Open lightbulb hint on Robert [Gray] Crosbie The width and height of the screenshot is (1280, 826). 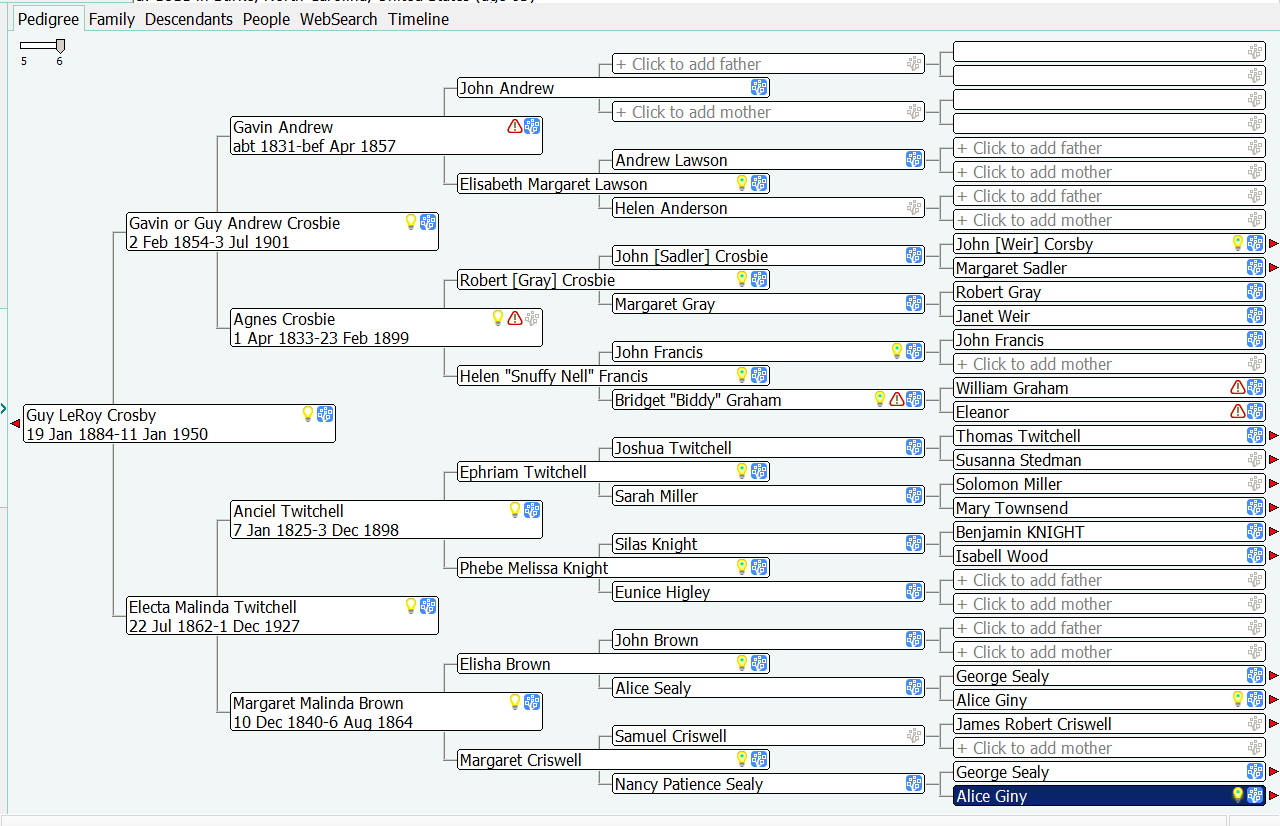(x=742, y=279)
